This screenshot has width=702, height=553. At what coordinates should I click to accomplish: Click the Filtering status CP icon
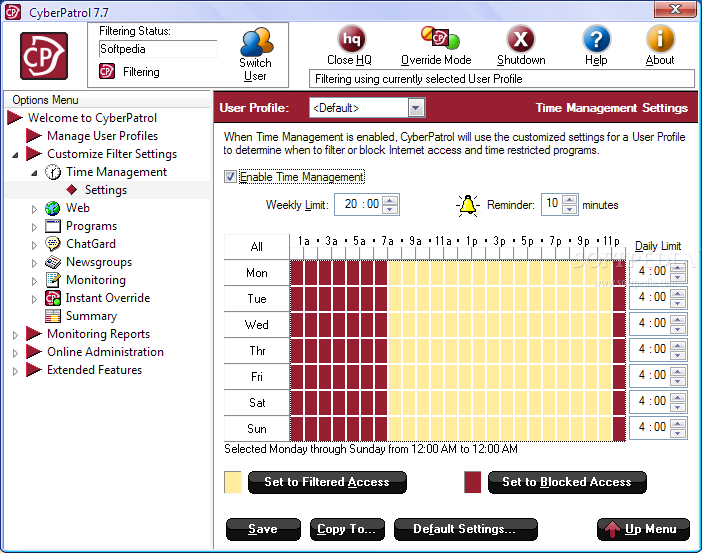pos(107,71)
